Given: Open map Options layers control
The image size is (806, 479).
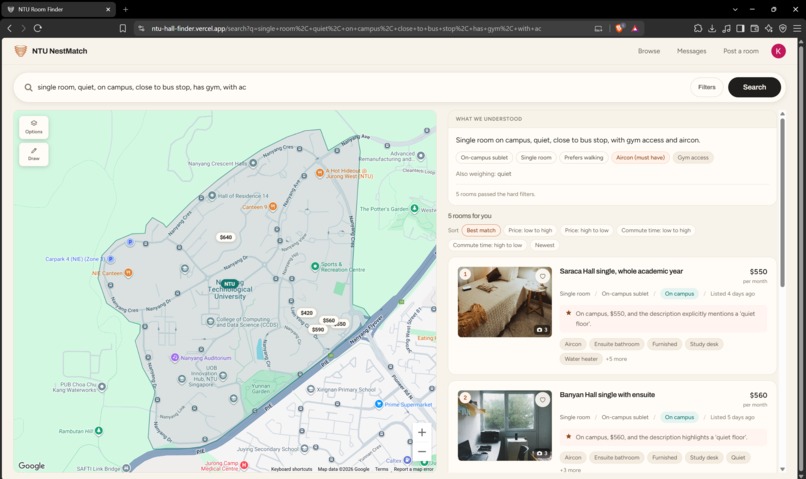Looking at the screenshot, I should pyautogui.click(x=34, y=127).
